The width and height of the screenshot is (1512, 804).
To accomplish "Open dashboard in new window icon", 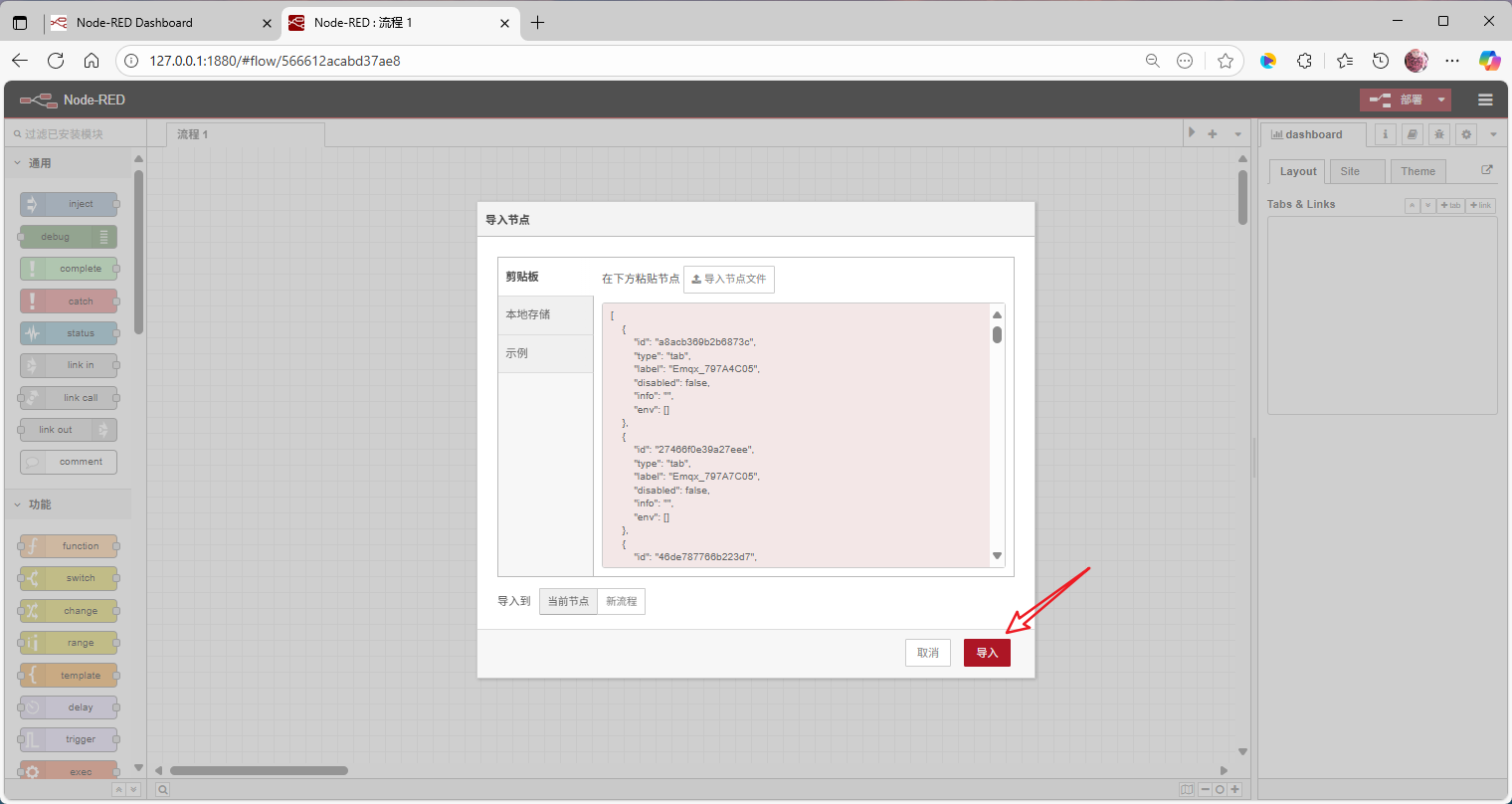I will tap(1487, 170).
